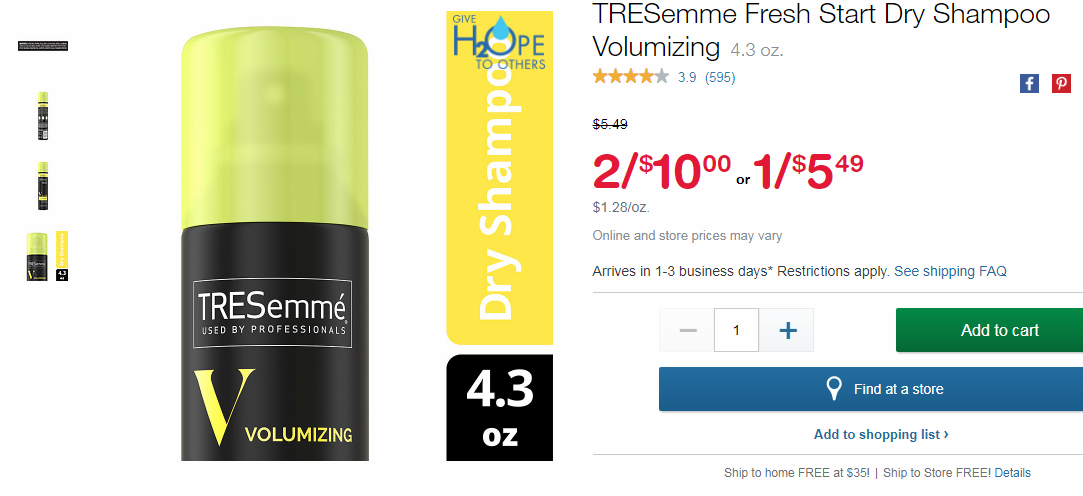View the 595 reviews count
This screenshot has height=496, width=1083.
tap(720, 77)
